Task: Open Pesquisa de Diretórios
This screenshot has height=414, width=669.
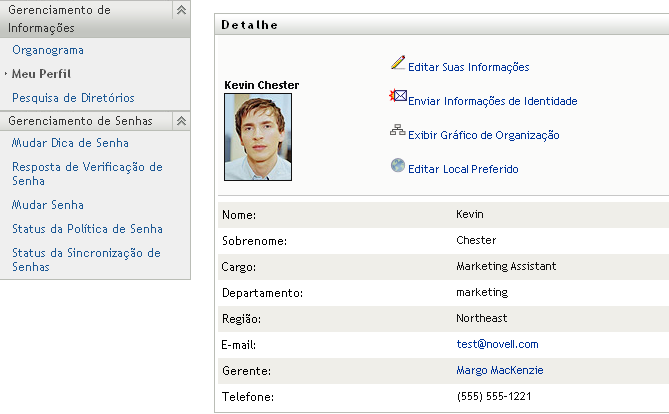Action: 73,98
